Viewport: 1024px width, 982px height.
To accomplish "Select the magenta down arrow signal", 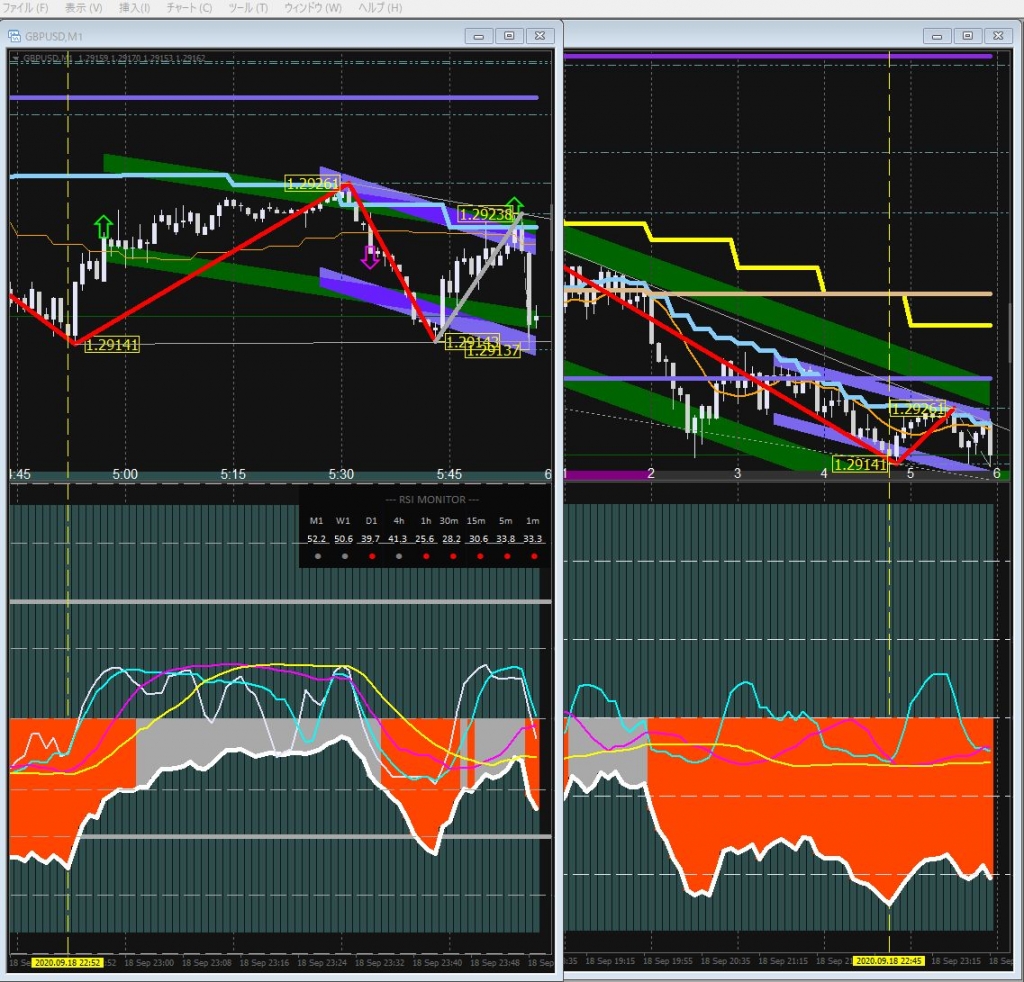I will 370,256.
